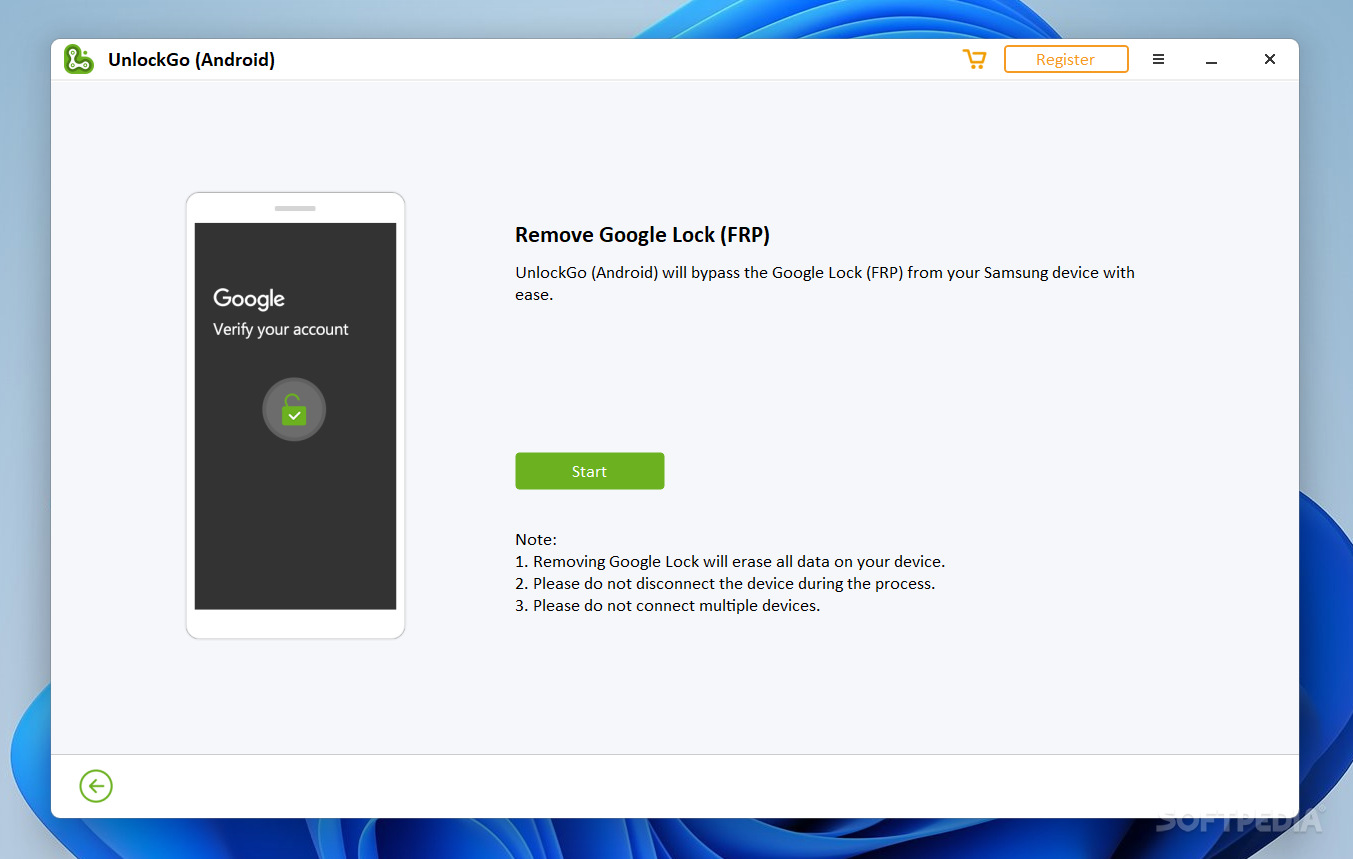Click the UnlockGo app logo icon
The image size is (1353, 859).
point(79,59)
